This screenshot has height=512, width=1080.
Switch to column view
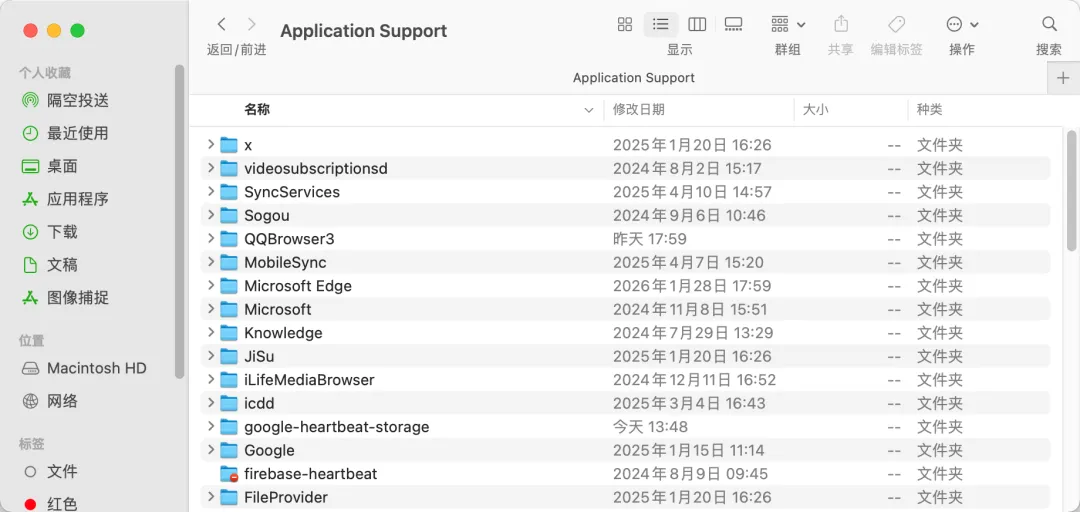click(698, 24)
